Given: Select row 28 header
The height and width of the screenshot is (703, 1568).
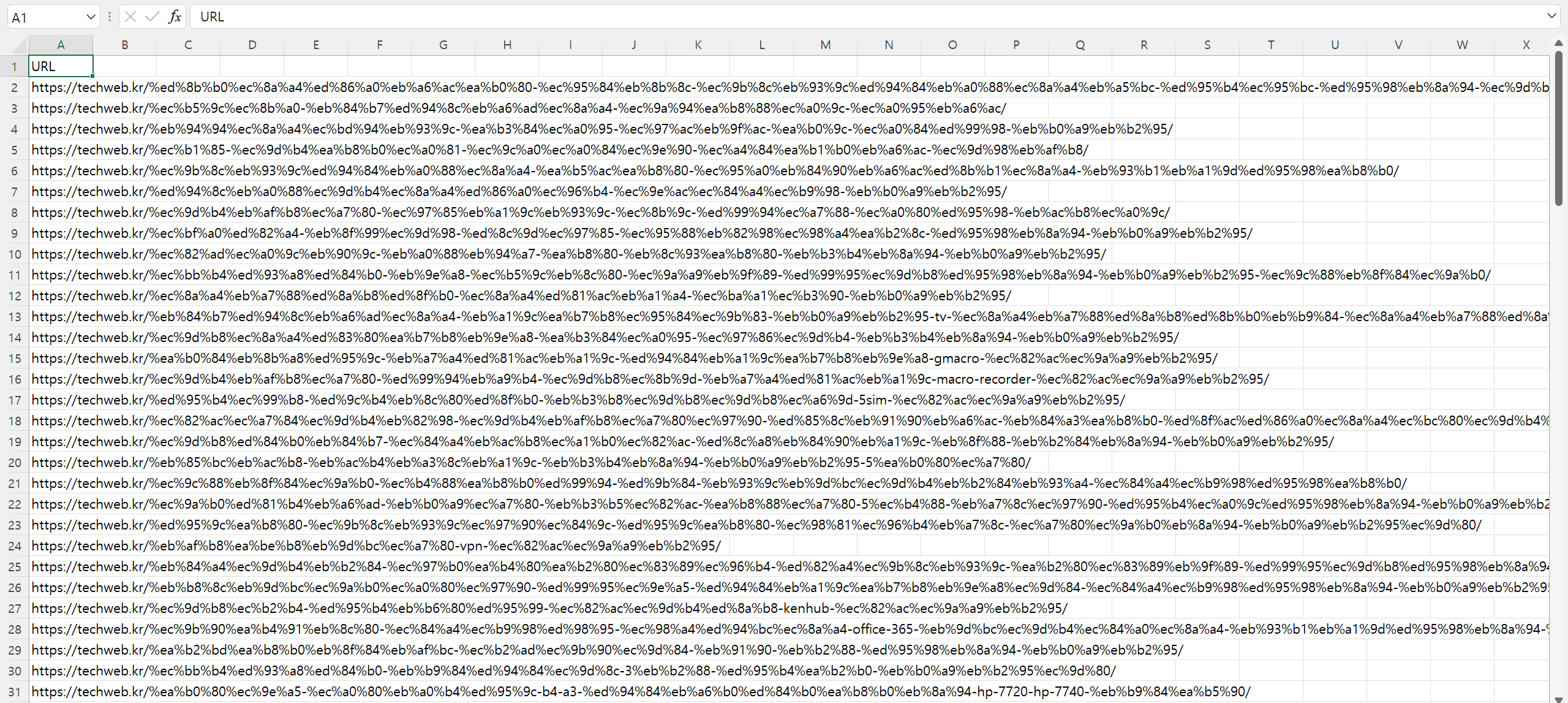Looking at the screenshot, I should click(x=14, y=629).
